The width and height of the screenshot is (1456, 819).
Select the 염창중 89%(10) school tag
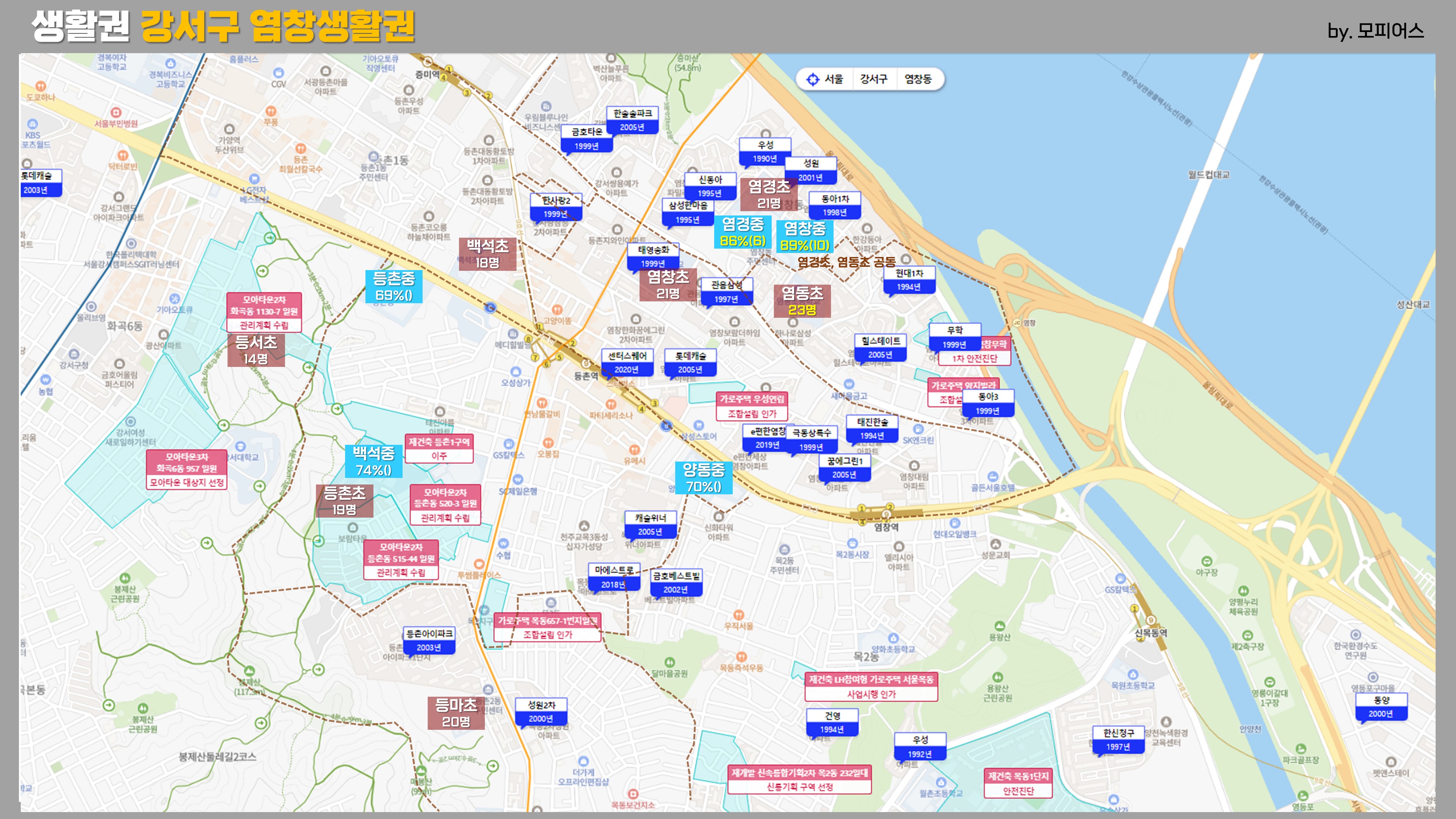click(805, 236)
